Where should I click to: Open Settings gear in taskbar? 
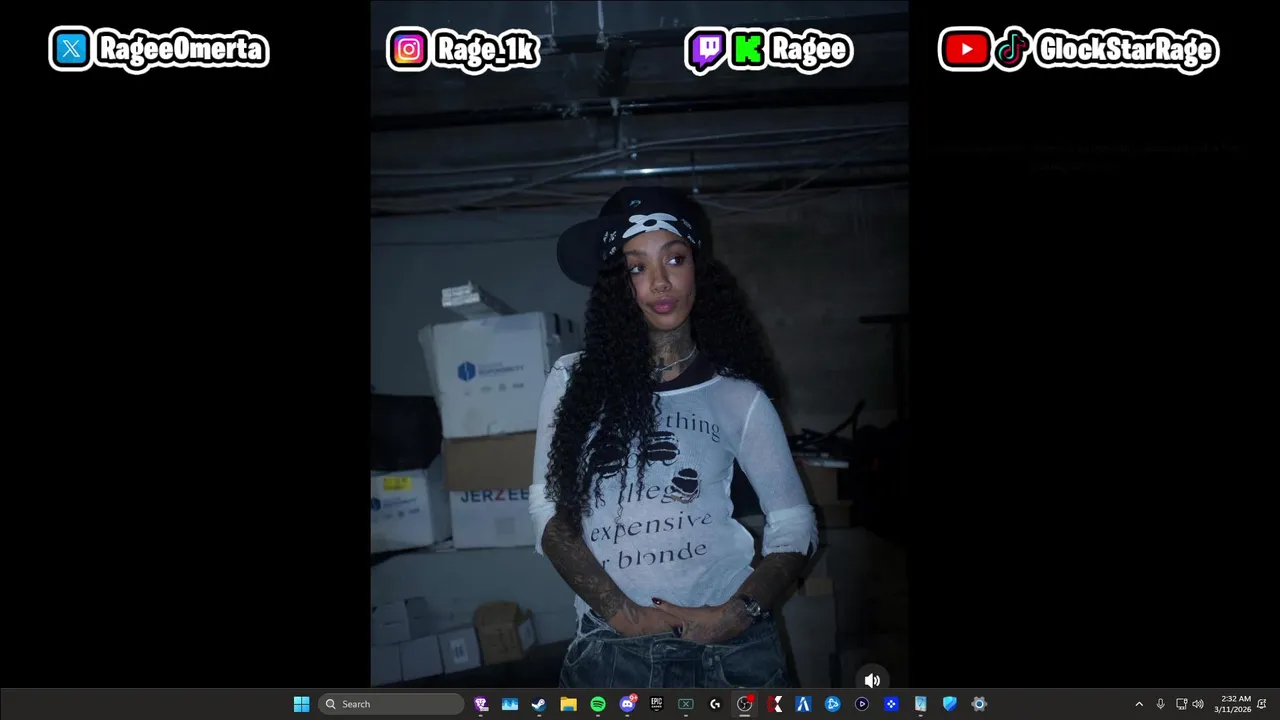[x=979, y=704]
